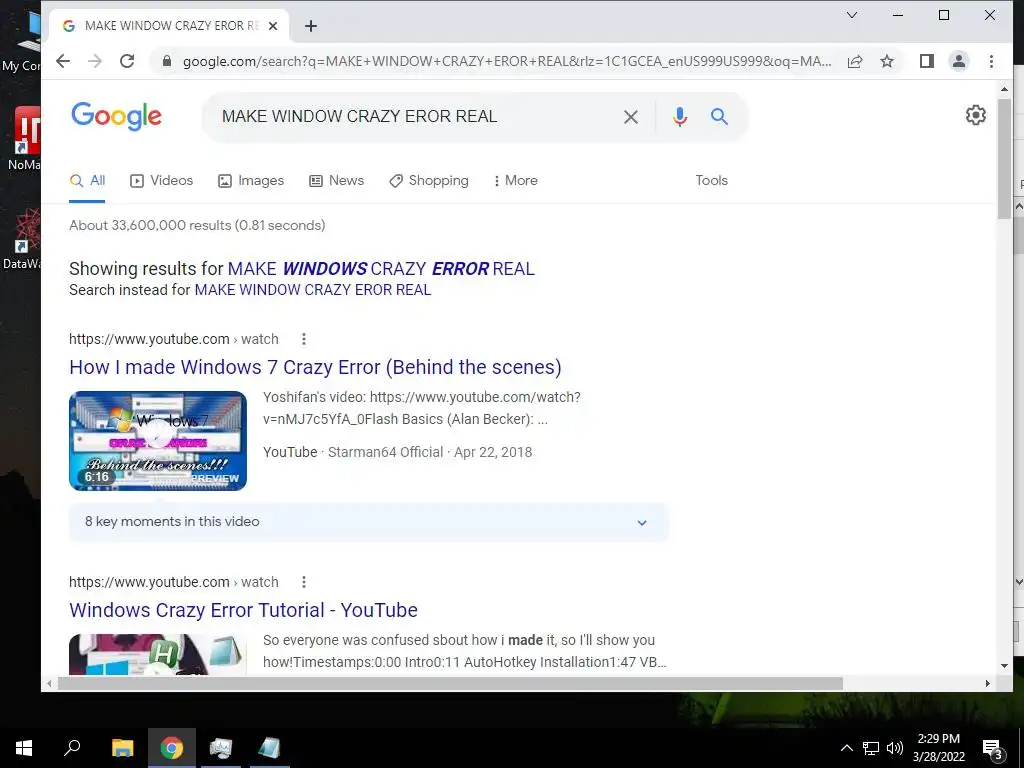Viewport: 1024px width, 768px height.
Task: Open Windows Crazy Error Tutorial thumbnail
Action: click(158, 654)
